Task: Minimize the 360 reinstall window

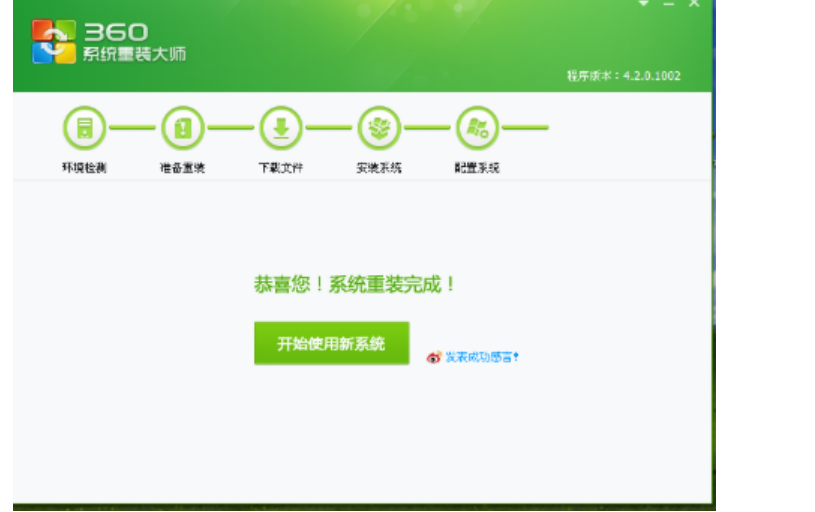Action: pos(669,4)
